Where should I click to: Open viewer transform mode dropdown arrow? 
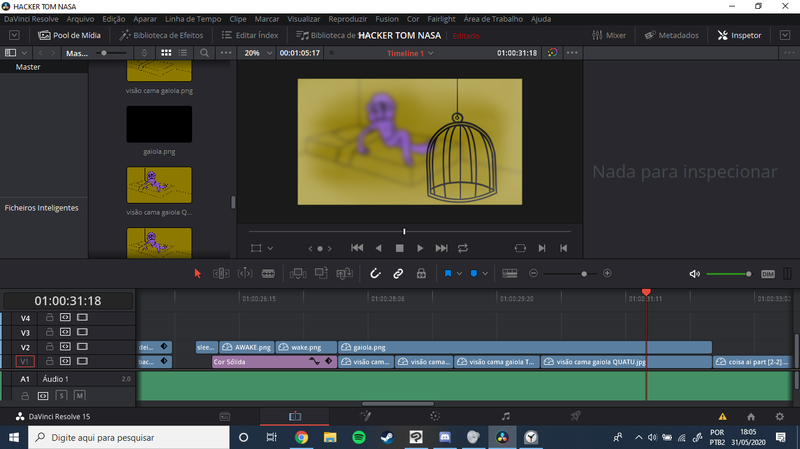click(x=270, y=248)
